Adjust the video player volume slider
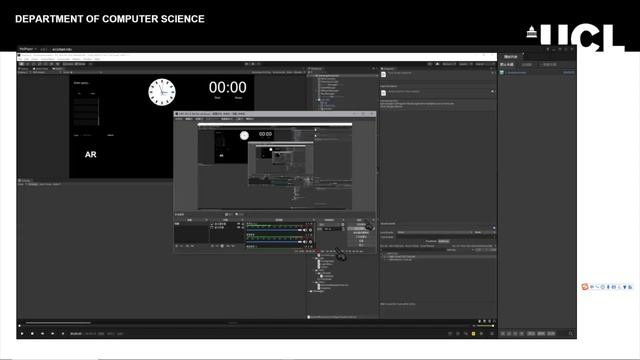This screenshot has width=640, height=360. (x=486, y=326)
